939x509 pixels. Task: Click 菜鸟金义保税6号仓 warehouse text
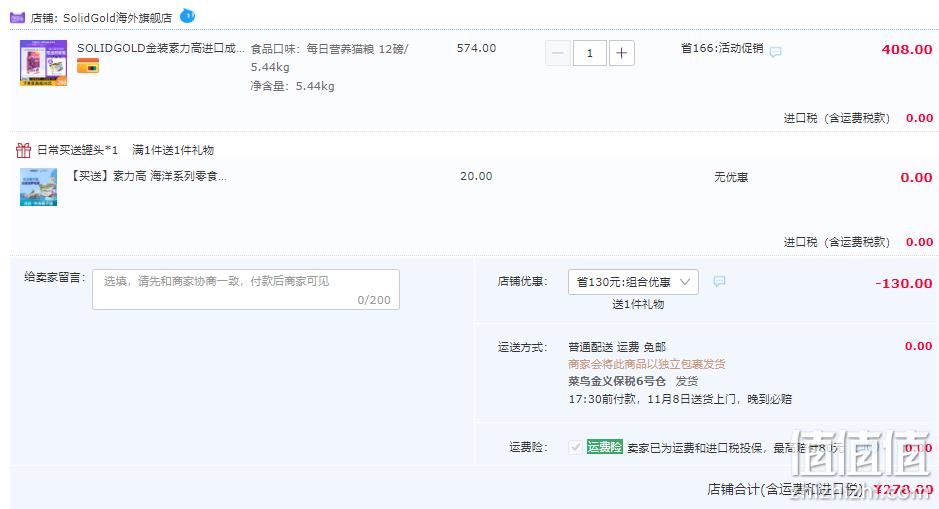point(617,381)
